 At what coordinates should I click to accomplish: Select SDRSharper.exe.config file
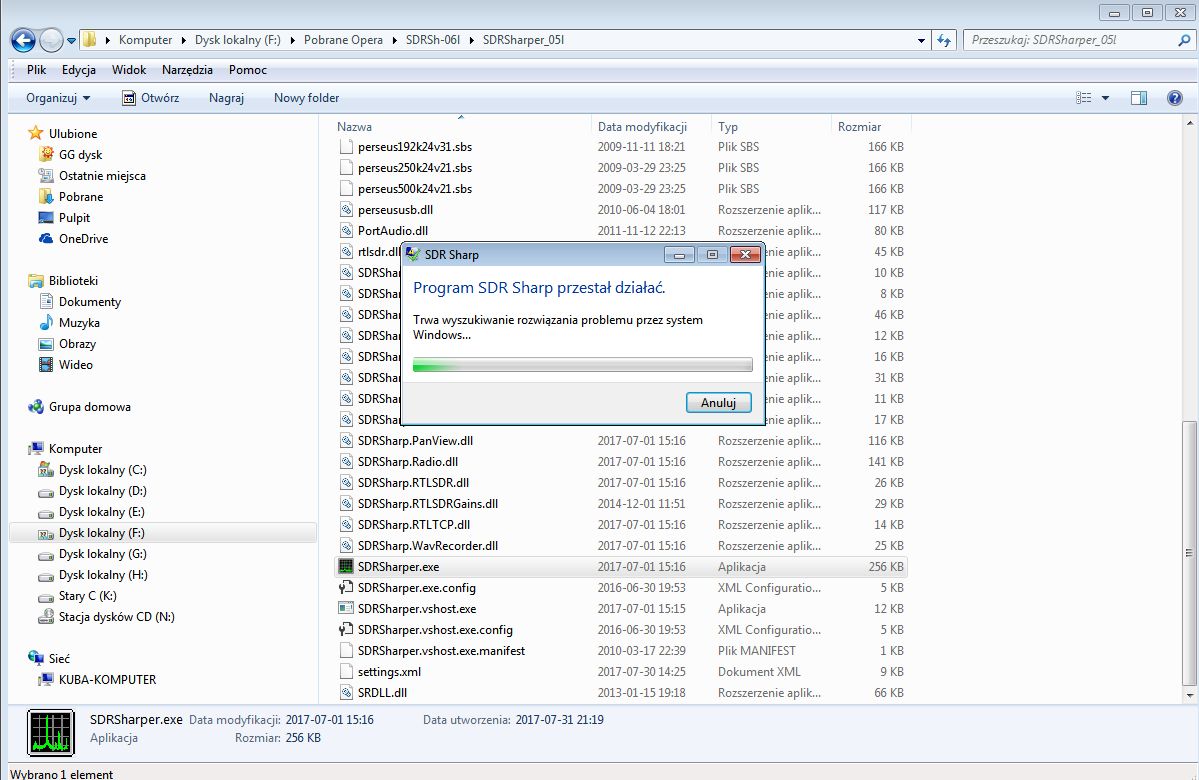click(621, 588)
